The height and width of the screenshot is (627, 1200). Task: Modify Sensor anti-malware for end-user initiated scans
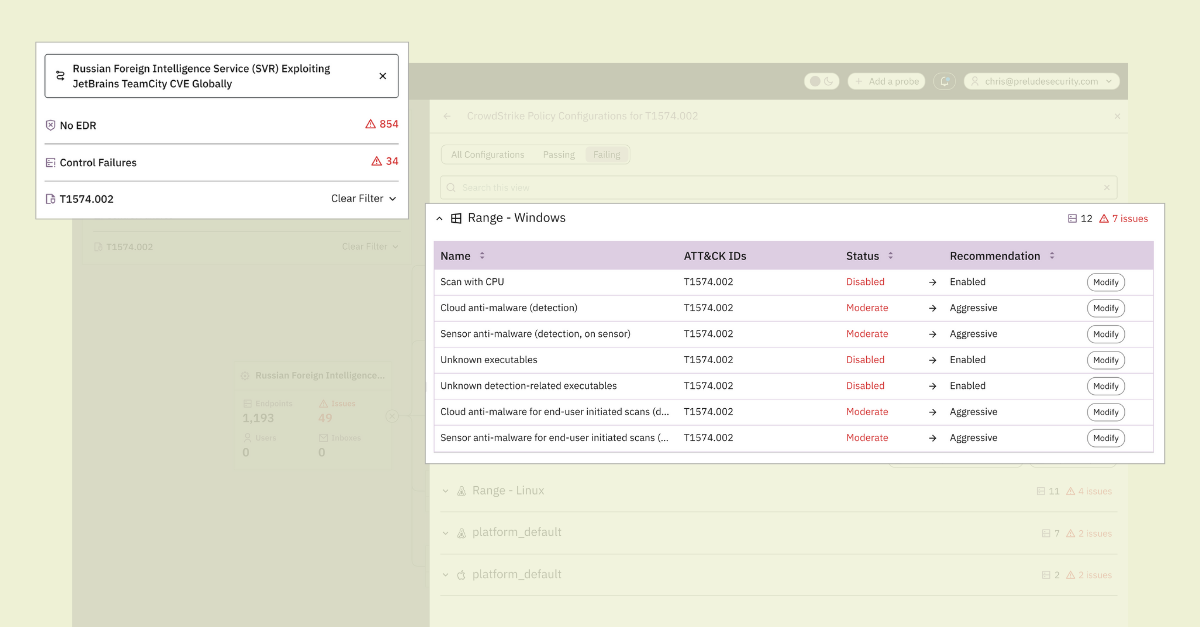point(1106,438)
